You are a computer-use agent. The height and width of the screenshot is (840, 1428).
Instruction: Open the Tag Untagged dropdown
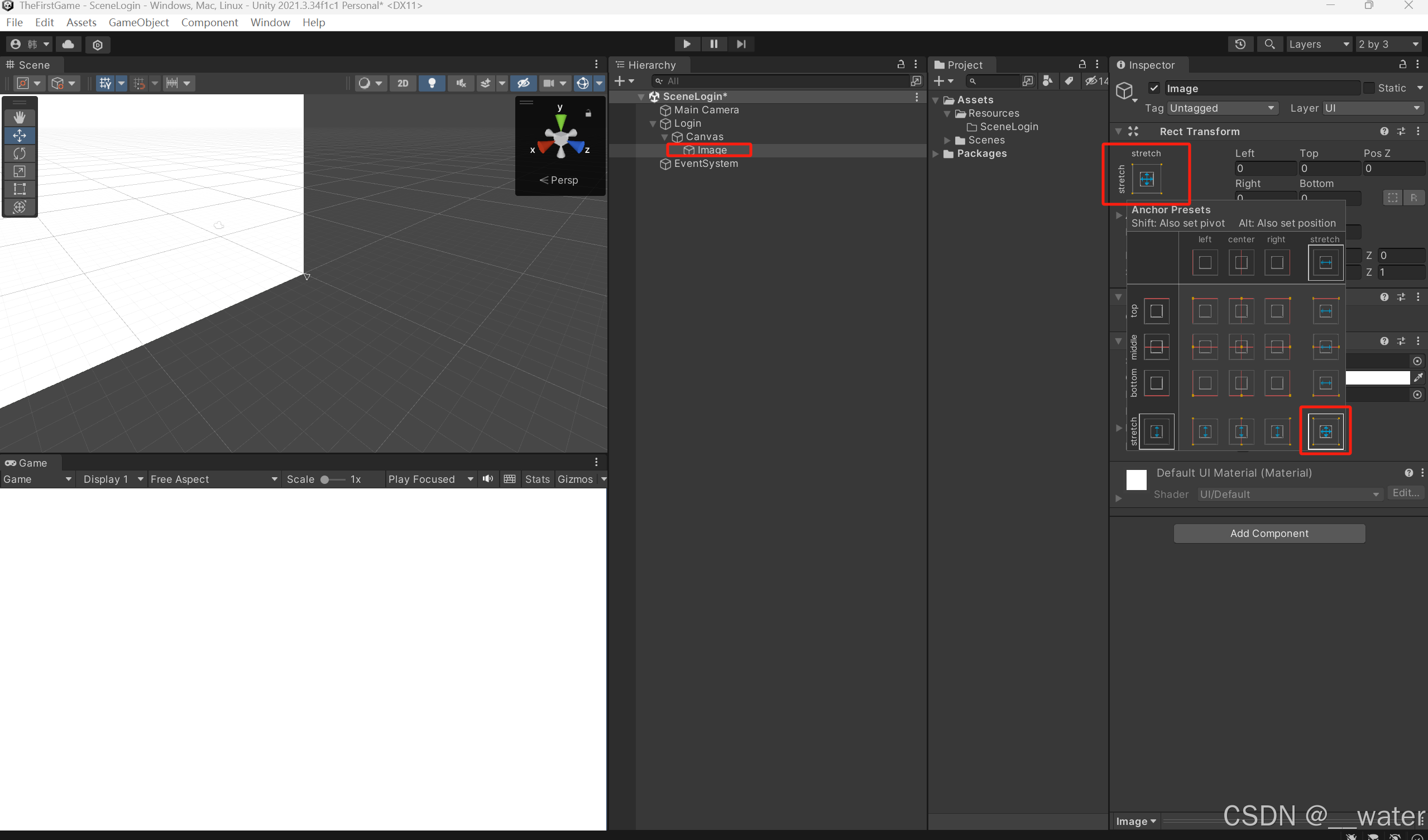[1222, 108]
